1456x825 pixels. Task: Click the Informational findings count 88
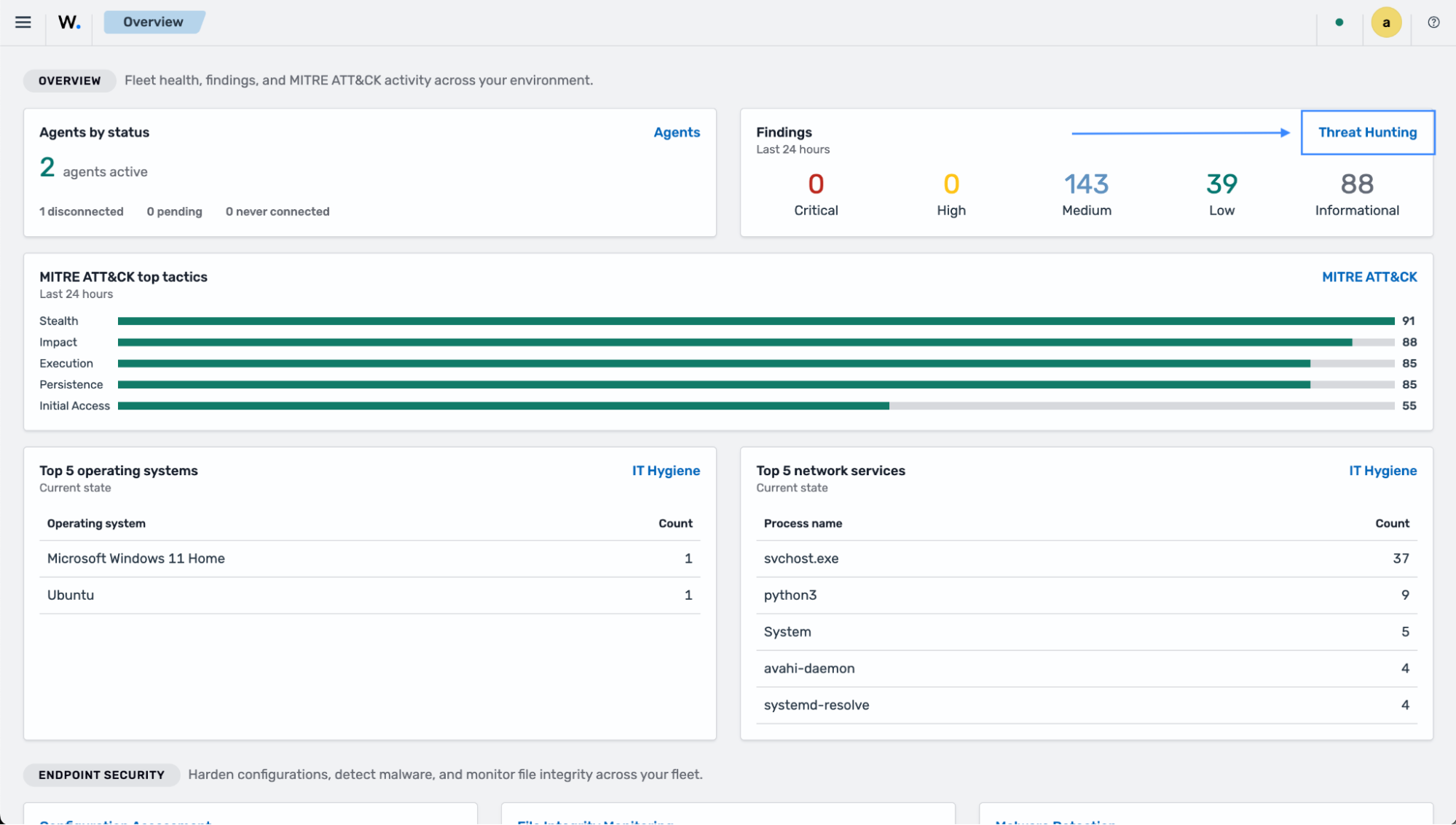click(x=1357, y=184)
